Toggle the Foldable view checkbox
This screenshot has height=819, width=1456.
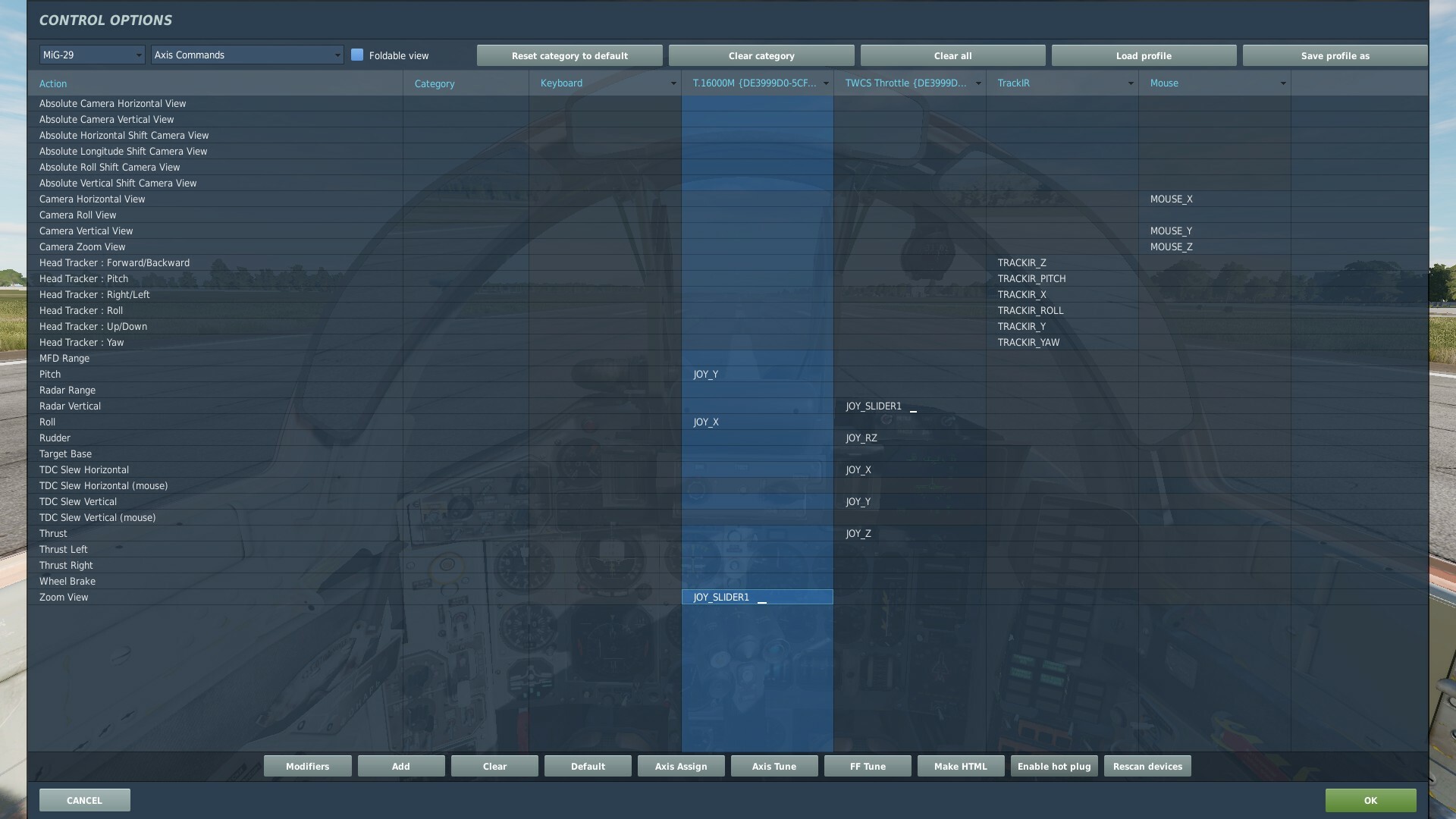click(357, 55)
